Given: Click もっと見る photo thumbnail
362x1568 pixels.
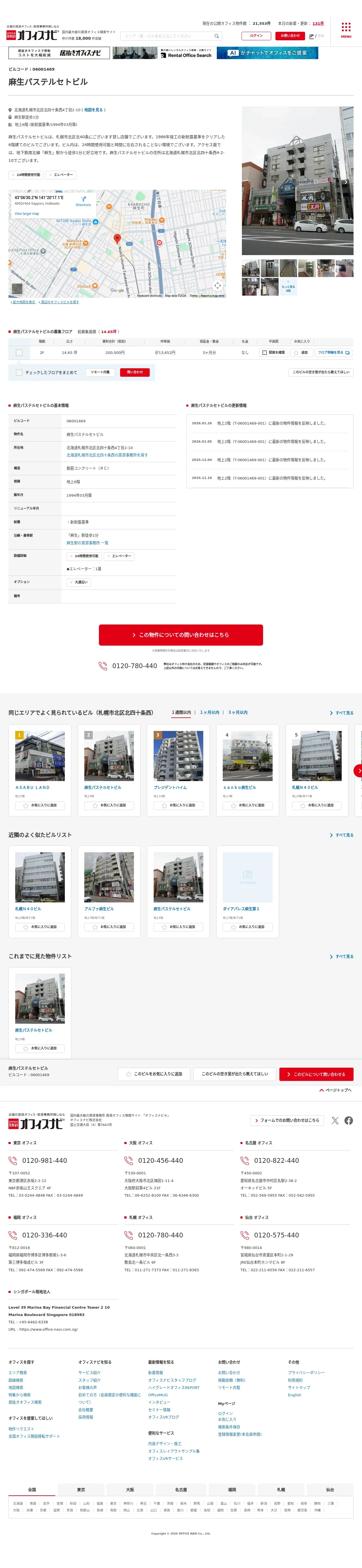Looking at the screenshot, I should (288, 287).
